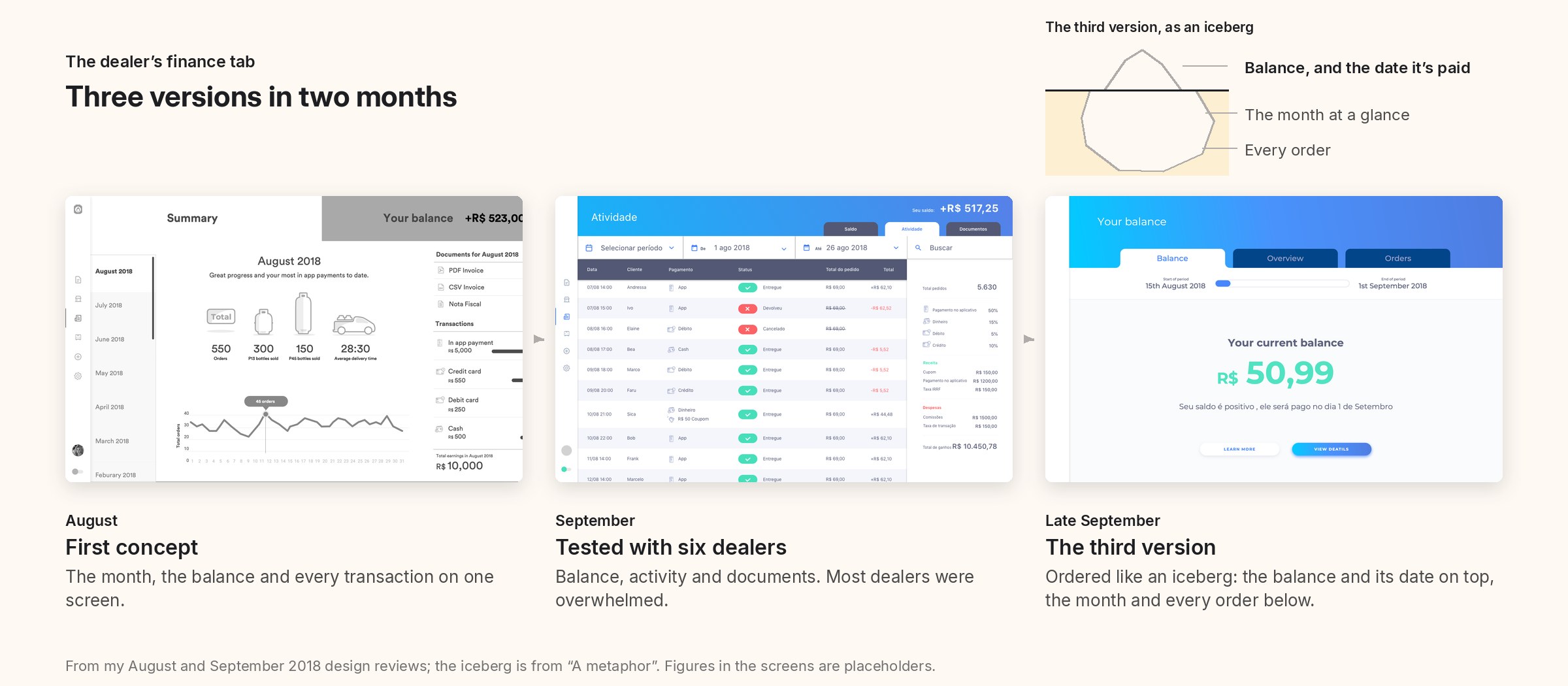This screenshot has width=1568, height=686.
Task: Open the user avatar in the August screen
Action: 78,450
